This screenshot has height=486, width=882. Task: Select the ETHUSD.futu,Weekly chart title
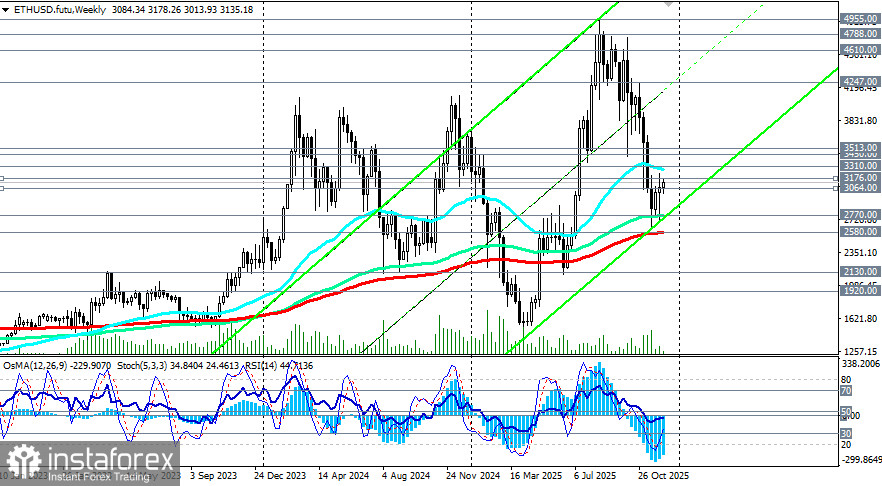coord(60,10)
